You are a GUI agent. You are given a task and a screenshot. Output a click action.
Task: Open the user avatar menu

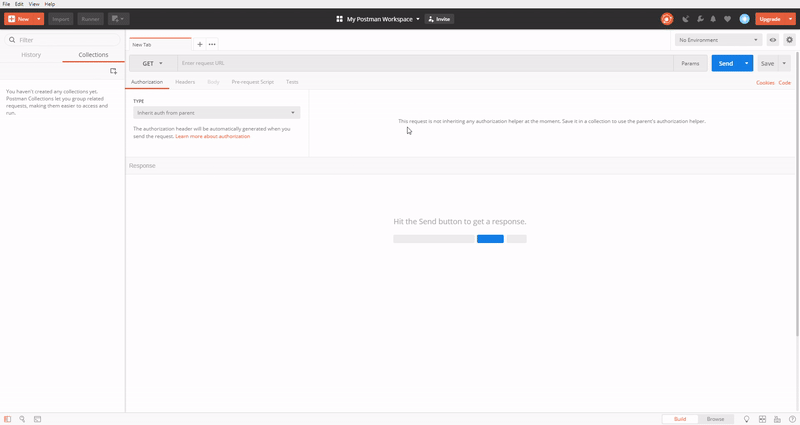click(744, 19)
